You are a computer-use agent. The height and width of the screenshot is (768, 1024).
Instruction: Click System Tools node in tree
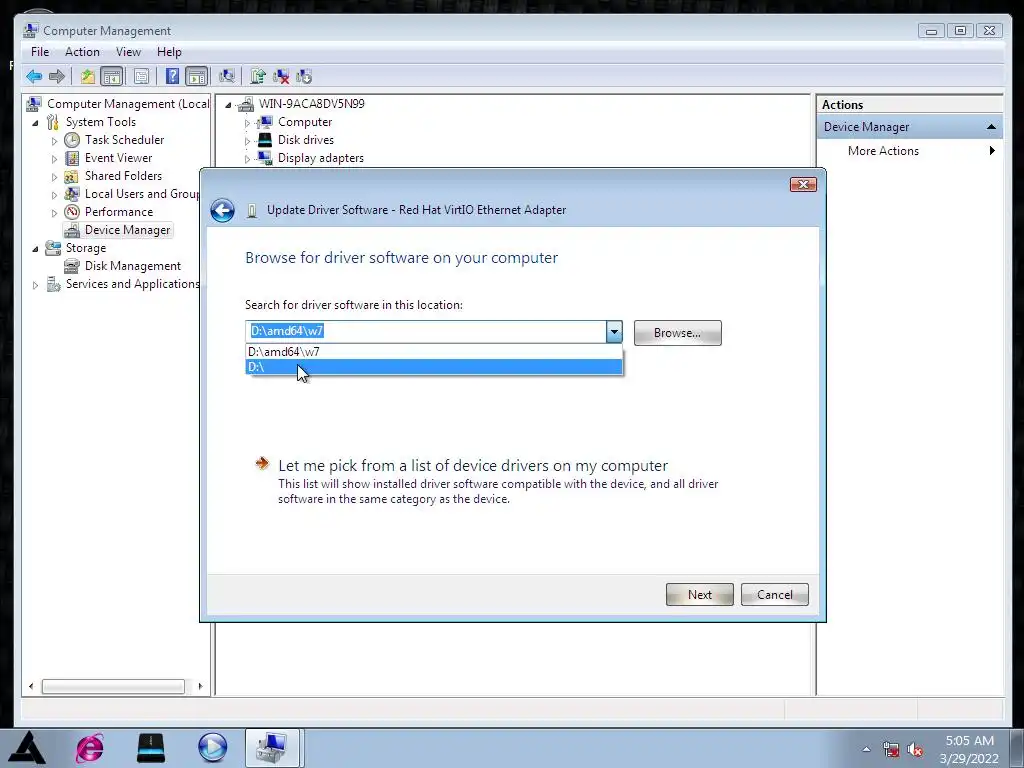click(101, 122)
